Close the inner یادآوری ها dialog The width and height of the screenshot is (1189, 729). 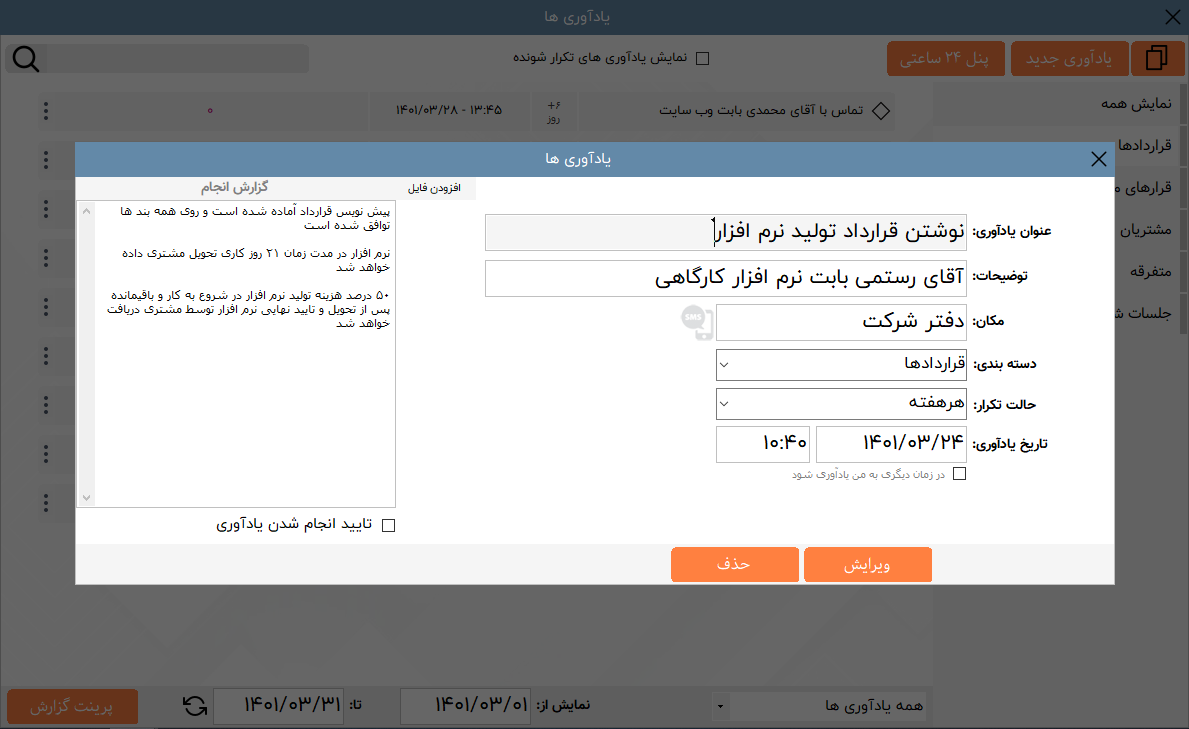pos(1098,159)
